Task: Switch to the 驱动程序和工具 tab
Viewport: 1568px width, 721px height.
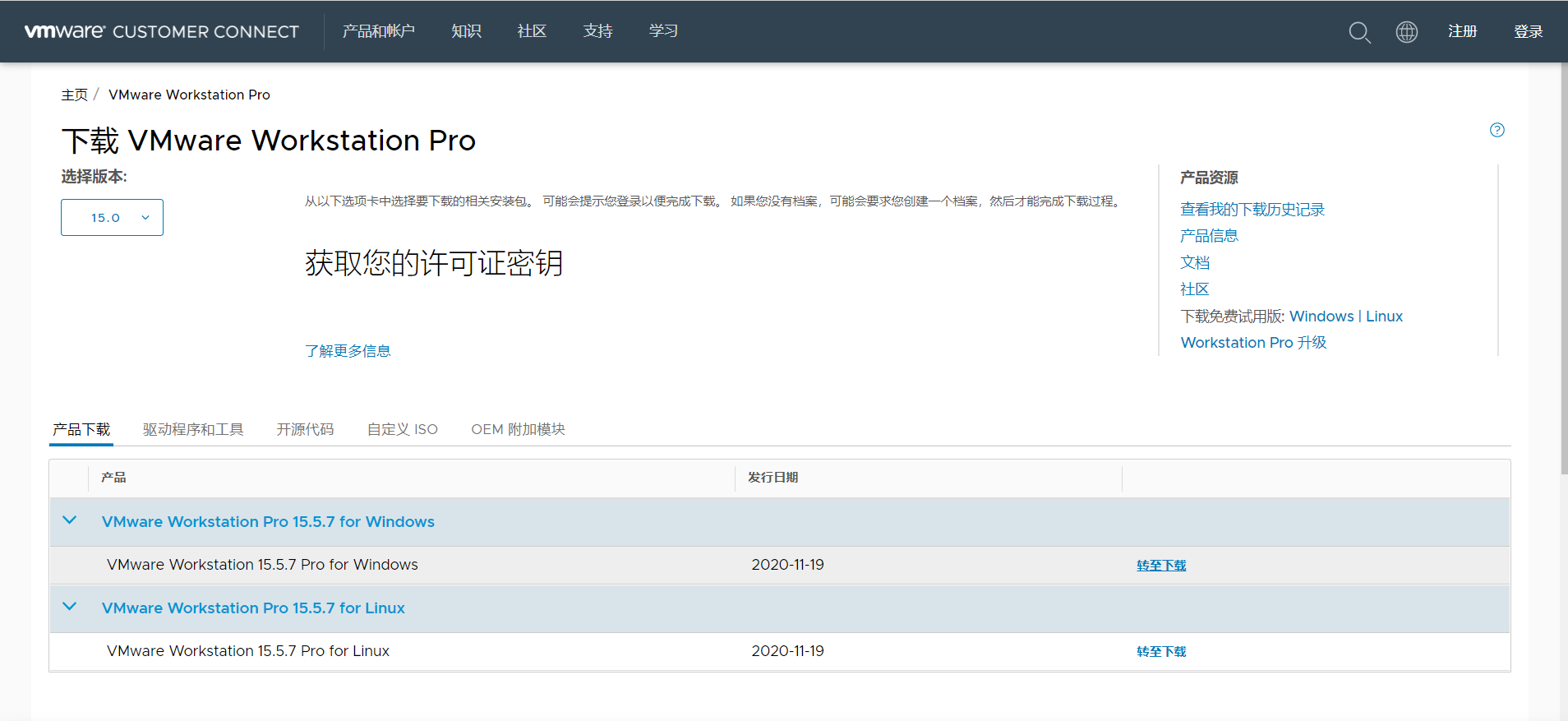Action: click(x=193, y=429)
